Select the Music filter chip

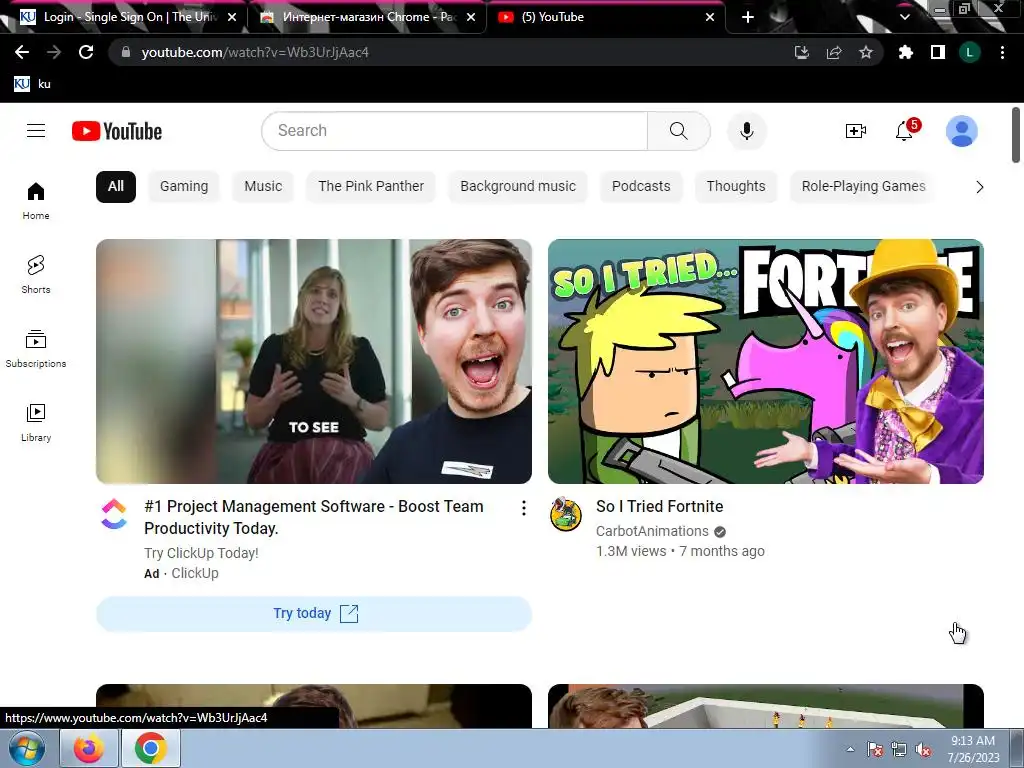(x=263, y=187)
